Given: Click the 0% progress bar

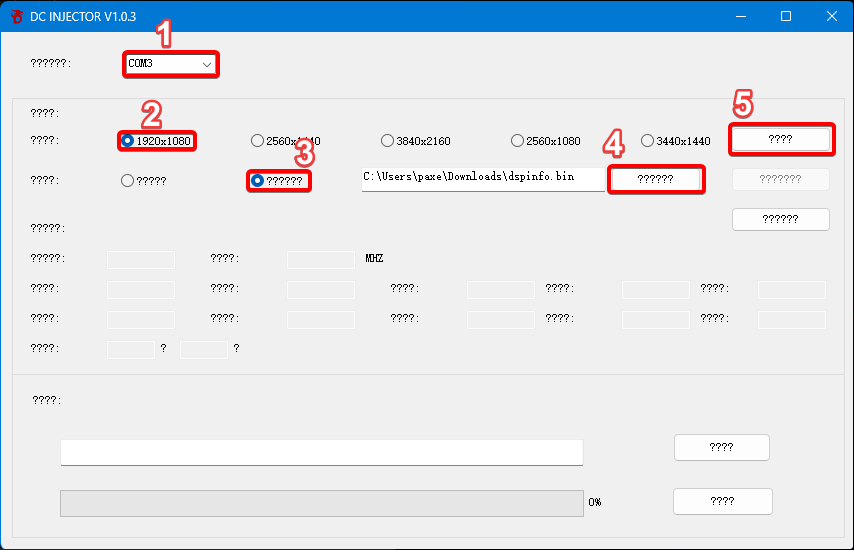Looking at the screenshot, I should click(x=322, y=503).
